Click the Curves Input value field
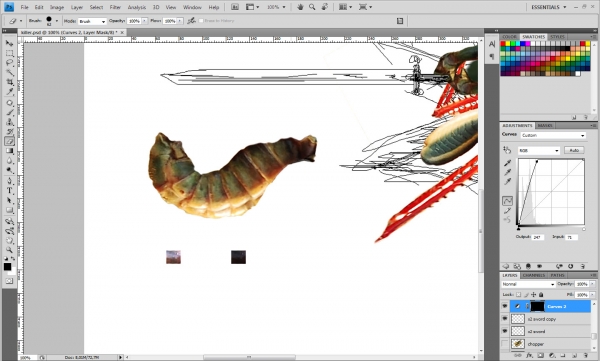The height and width of the screenshot is (361, 600). click(571, 237)
